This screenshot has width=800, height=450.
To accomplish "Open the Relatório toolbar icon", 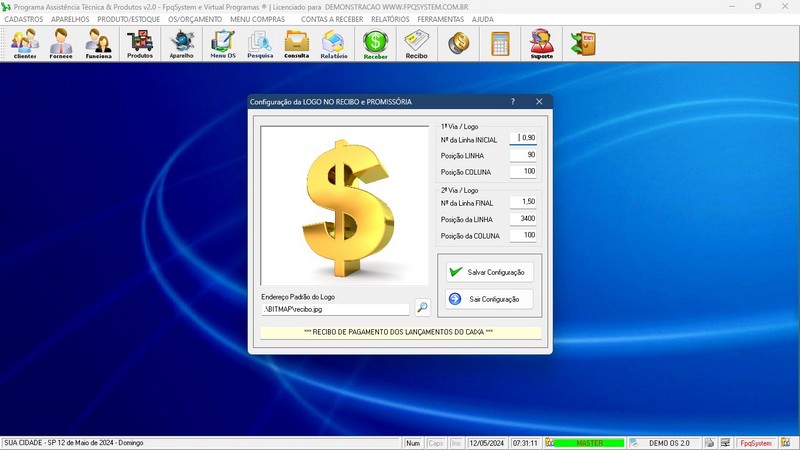I will (x=334, y=44).
